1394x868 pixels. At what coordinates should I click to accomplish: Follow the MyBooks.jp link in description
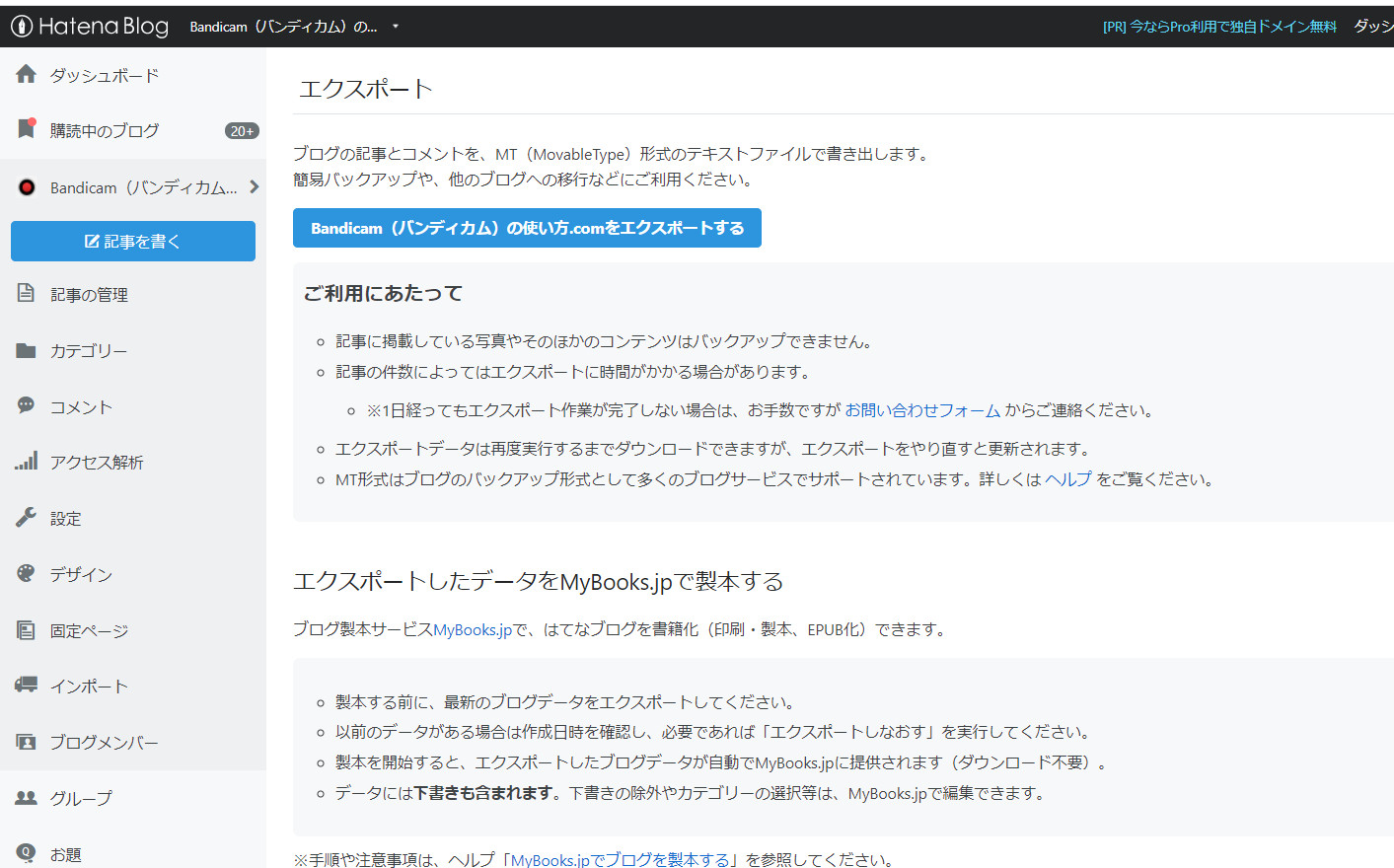coord(473,630)
